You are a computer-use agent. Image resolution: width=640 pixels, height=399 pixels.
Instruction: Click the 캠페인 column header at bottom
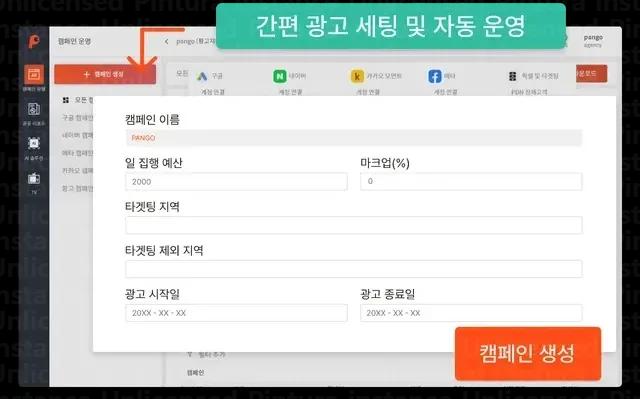click(x=196, y=372)
